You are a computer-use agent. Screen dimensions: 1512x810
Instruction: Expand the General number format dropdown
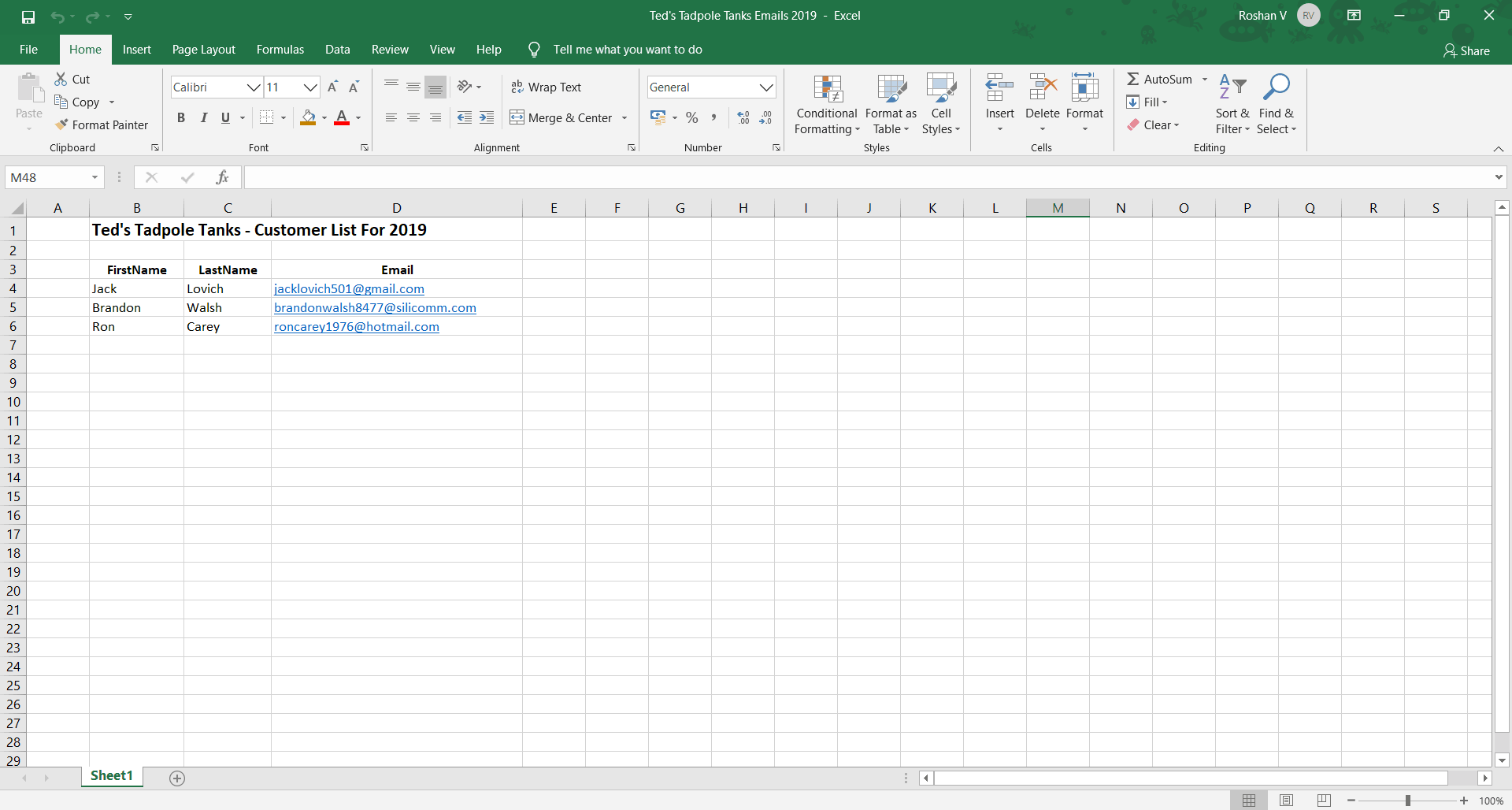coord(765,87)
